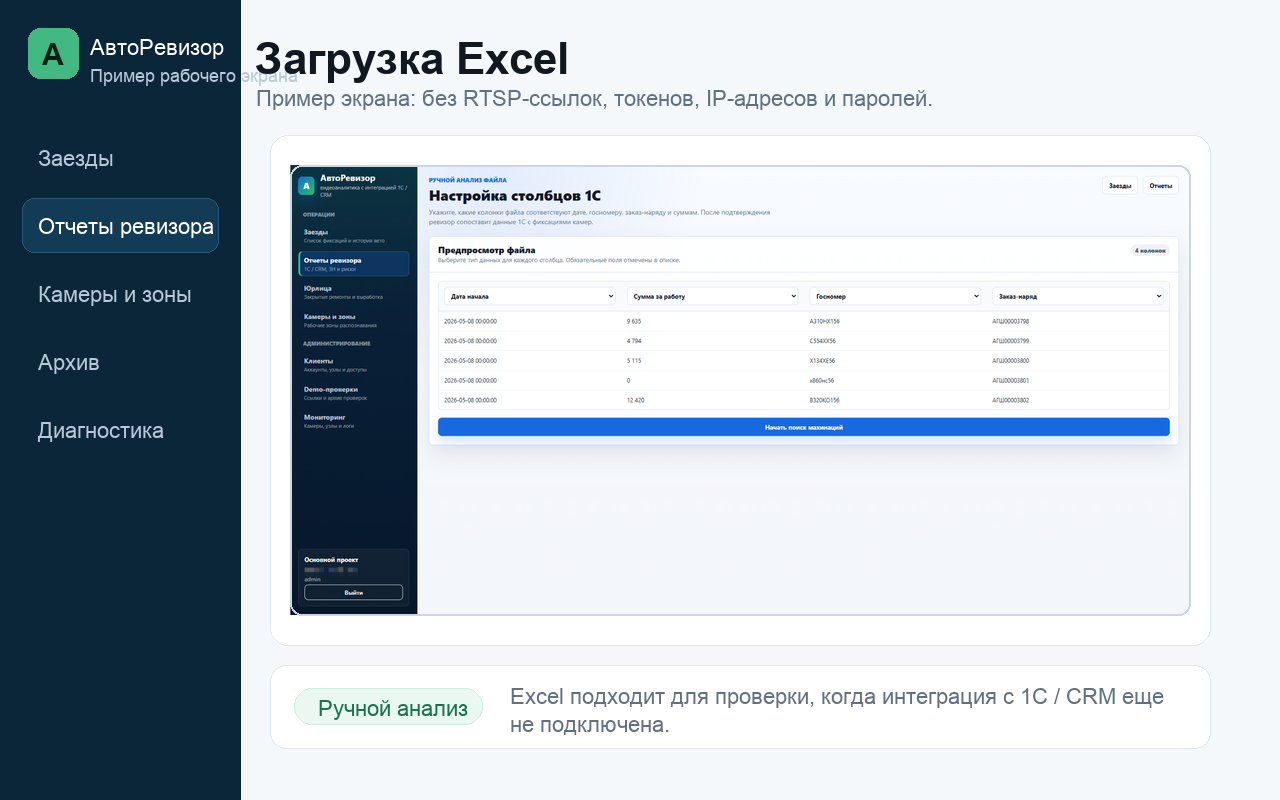1280x800 pixels.
Task: Open Demo-проверки in the embedded sidebar
Action: pyautogui.click(x=353, y=392)
